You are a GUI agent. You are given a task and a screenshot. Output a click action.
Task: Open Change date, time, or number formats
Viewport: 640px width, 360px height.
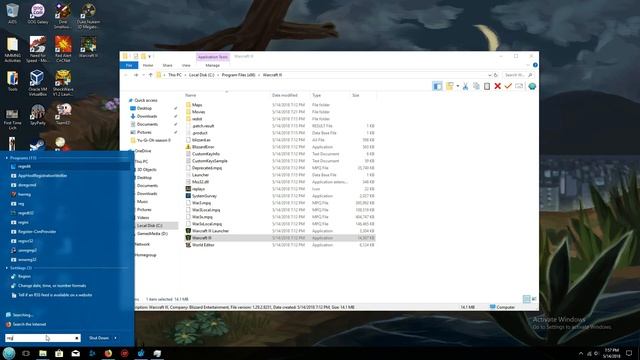point(52,286)
